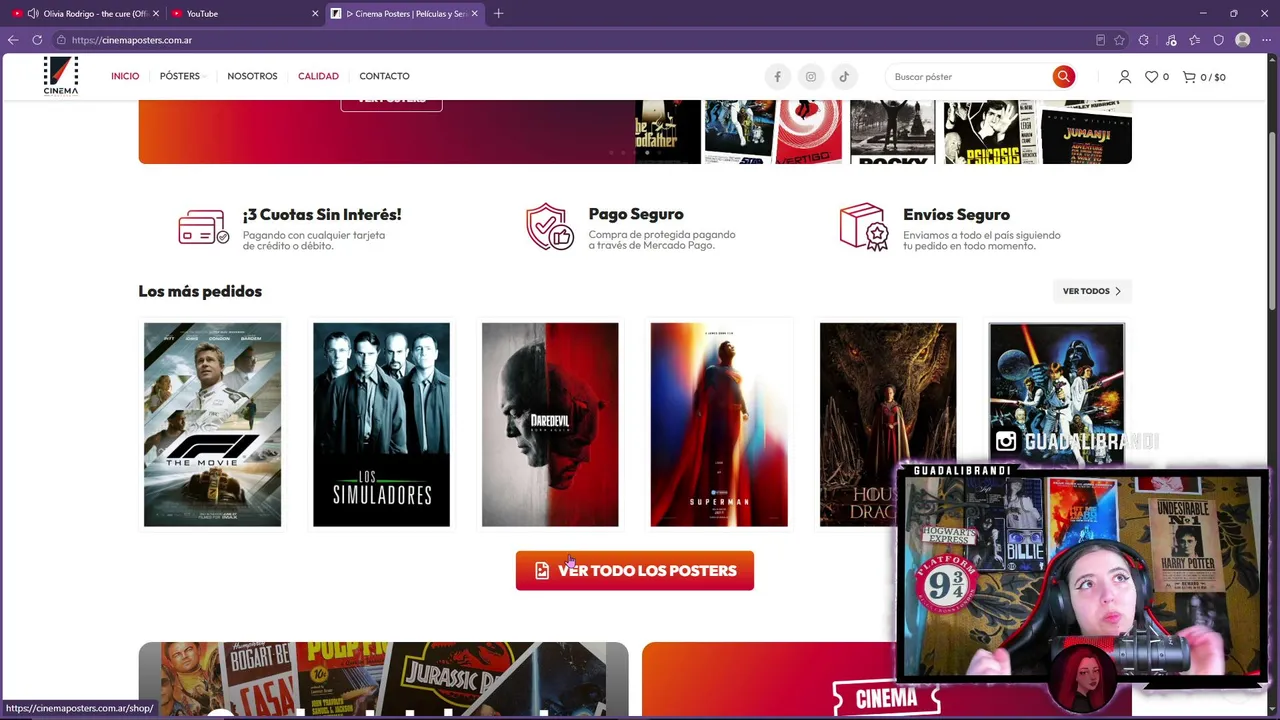View site information via the lock icon
The height and width of the screenshot is (720, 1280).
(61, 40)
